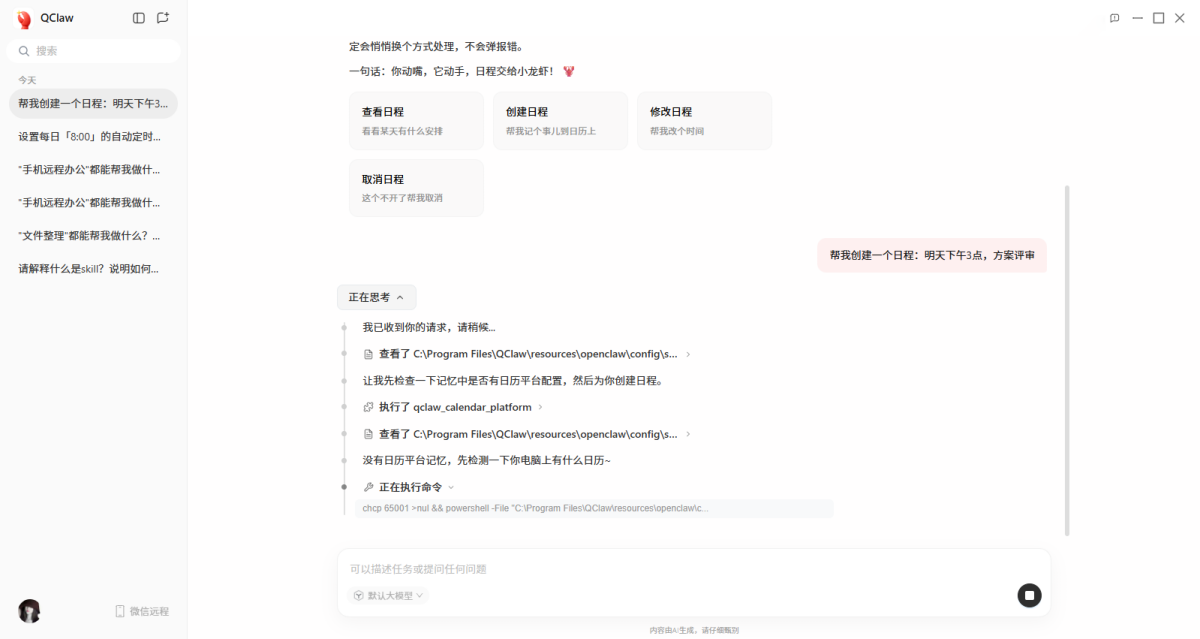
Task: Open 微信远程 phone remote option
Action: (141, 611)
